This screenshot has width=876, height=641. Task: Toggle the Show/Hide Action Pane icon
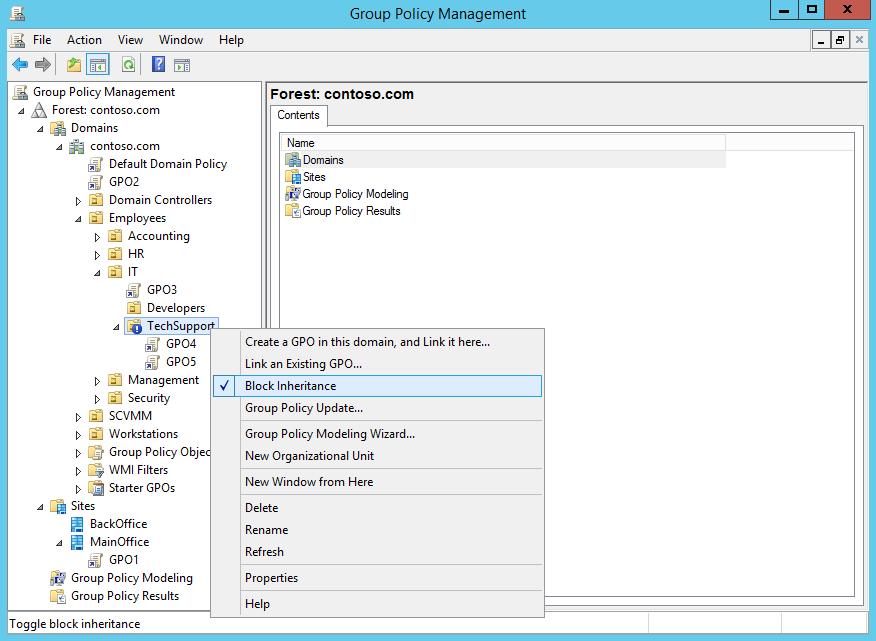pyautogui.click(x=182, y=65)
